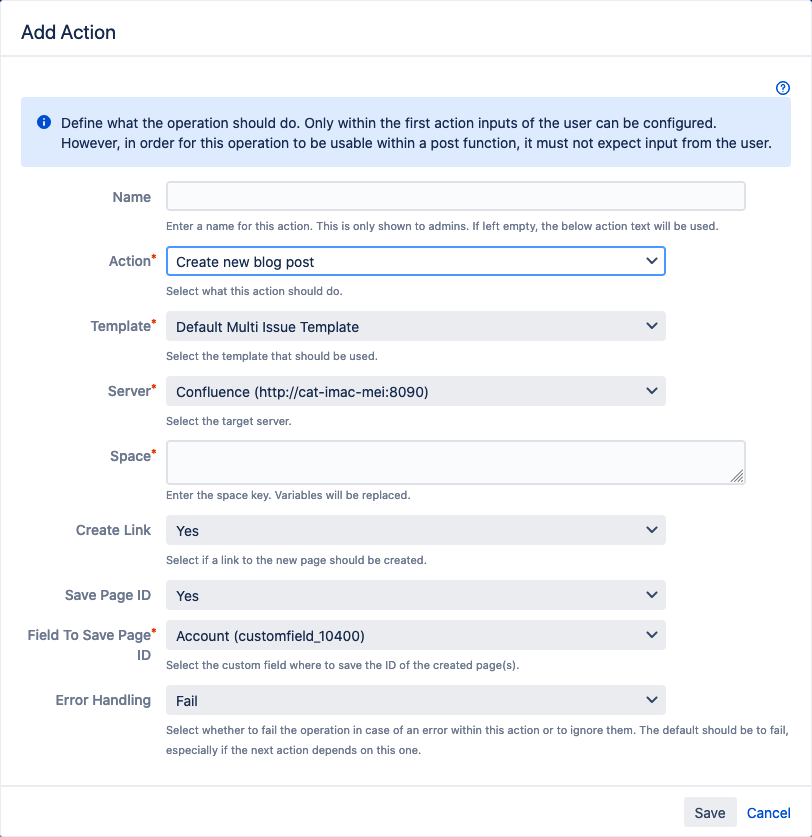This screenshot has height=837, width=812.
Task: Click the Add Action dialog title
Action: (69, 32)
